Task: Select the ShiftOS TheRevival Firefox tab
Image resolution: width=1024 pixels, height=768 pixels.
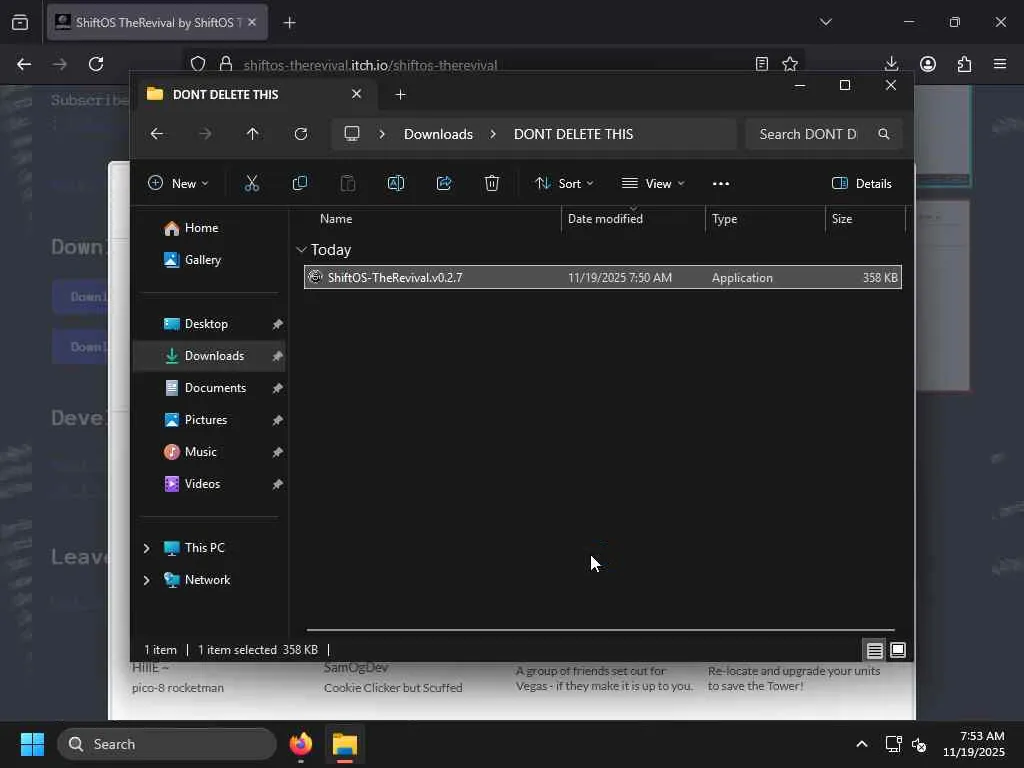Action: [x=157, y=23]
